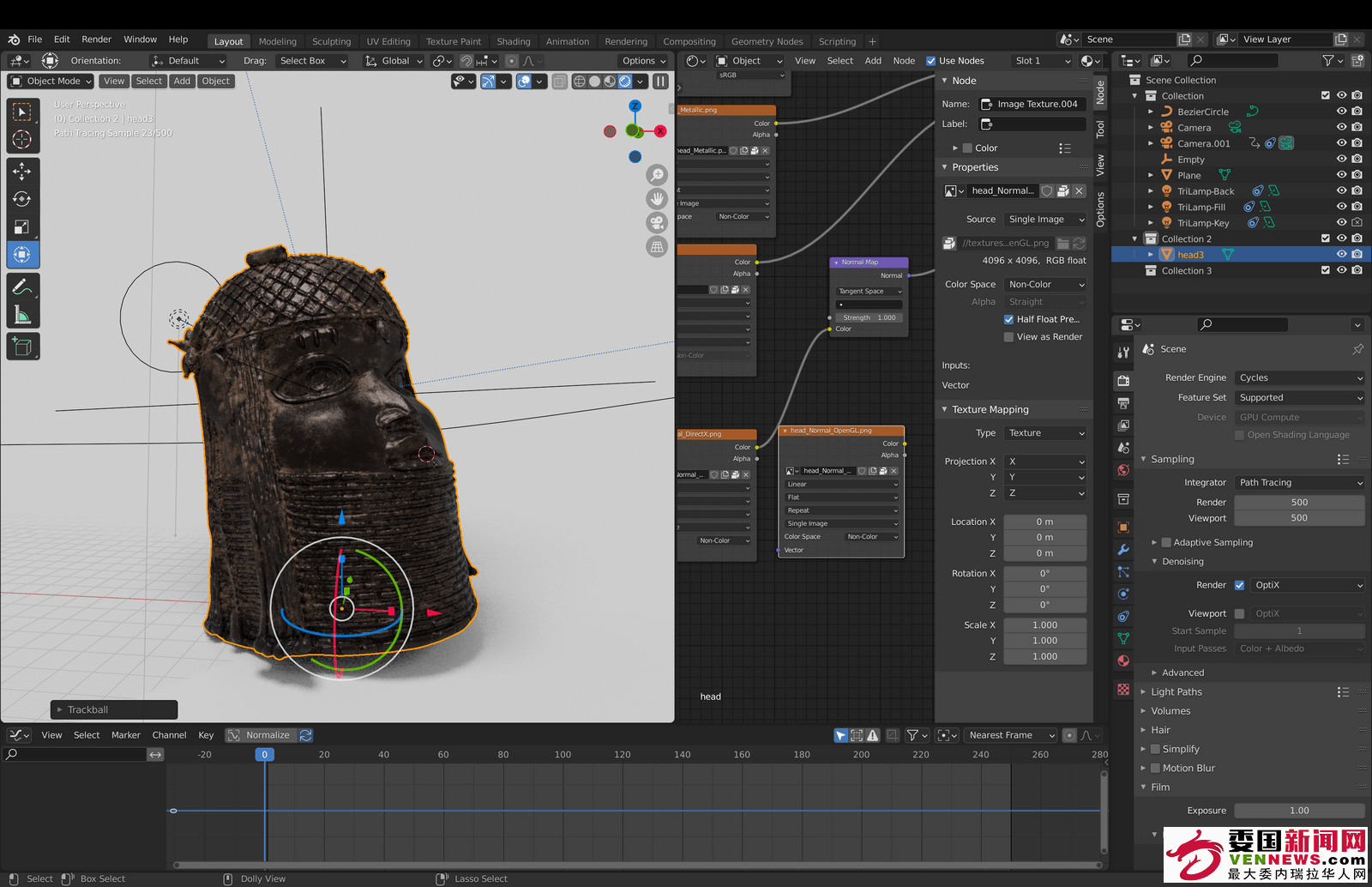Viewport: 1372px width, 887px height.
Task: Enable Adaptive Sampling checkbox
Action: pyautogui.click(x=1166, y=542)
